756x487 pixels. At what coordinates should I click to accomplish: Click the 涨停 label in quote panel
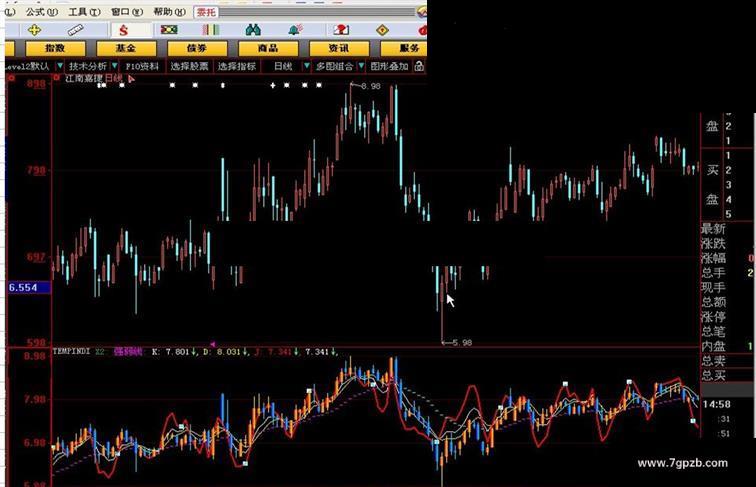click(x=713, y=317)
